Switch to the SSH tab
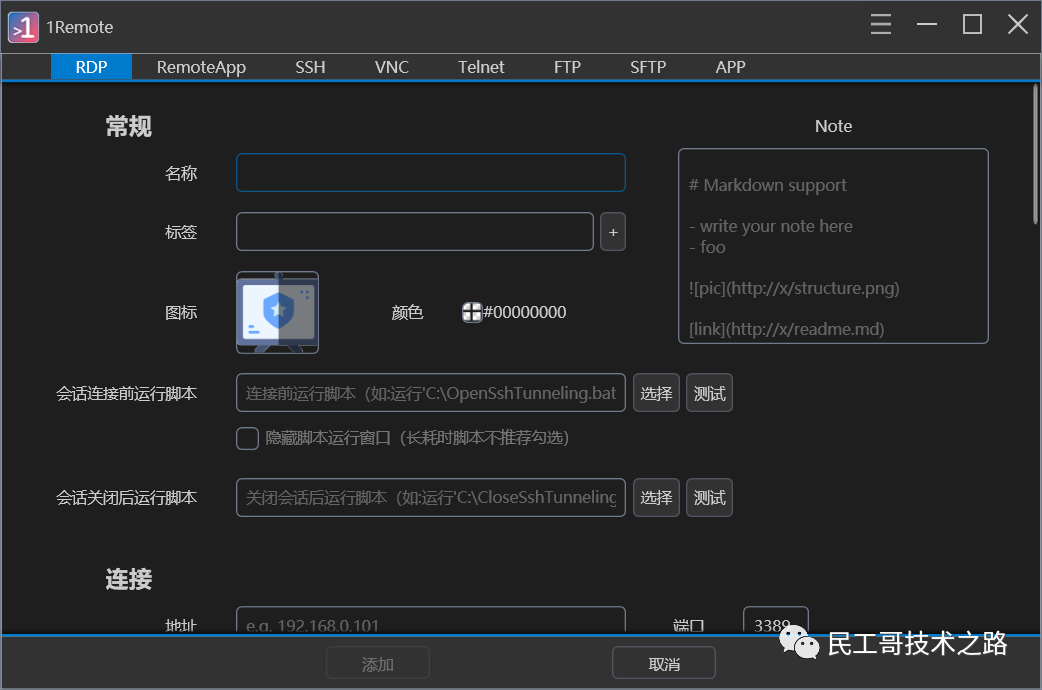The width and height of the screenshot is (1042, 690). pyautogui.click(x=310, y=67)
